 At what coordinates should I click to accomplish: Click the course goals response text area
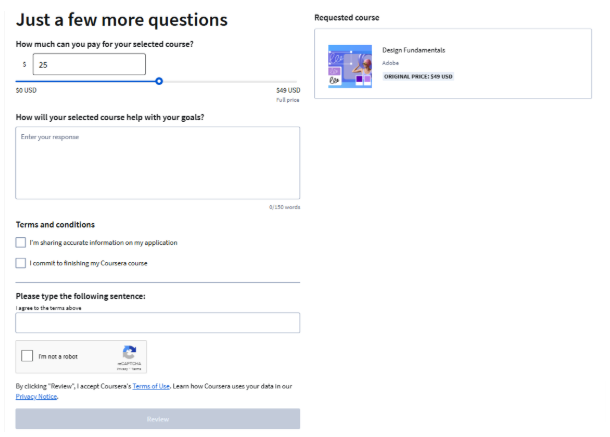158,163
